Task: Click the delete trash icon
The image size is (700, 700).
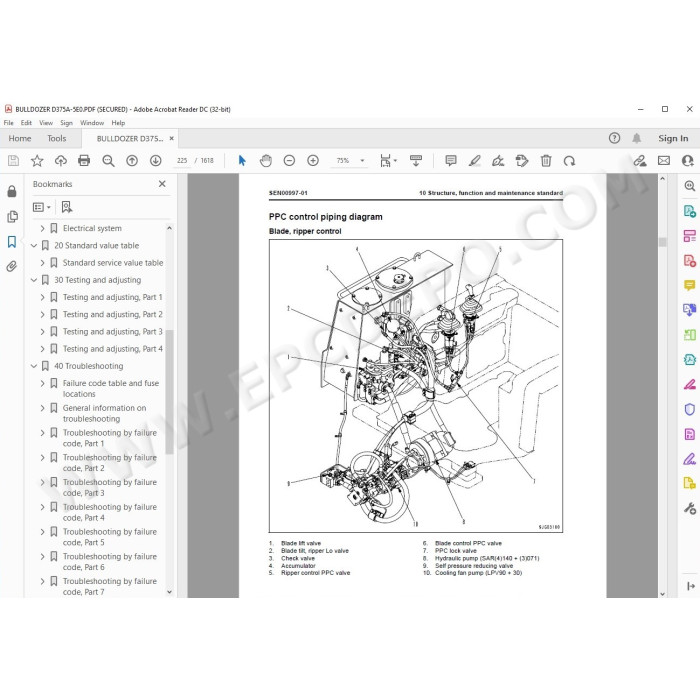Action: [x=546, y=161]
